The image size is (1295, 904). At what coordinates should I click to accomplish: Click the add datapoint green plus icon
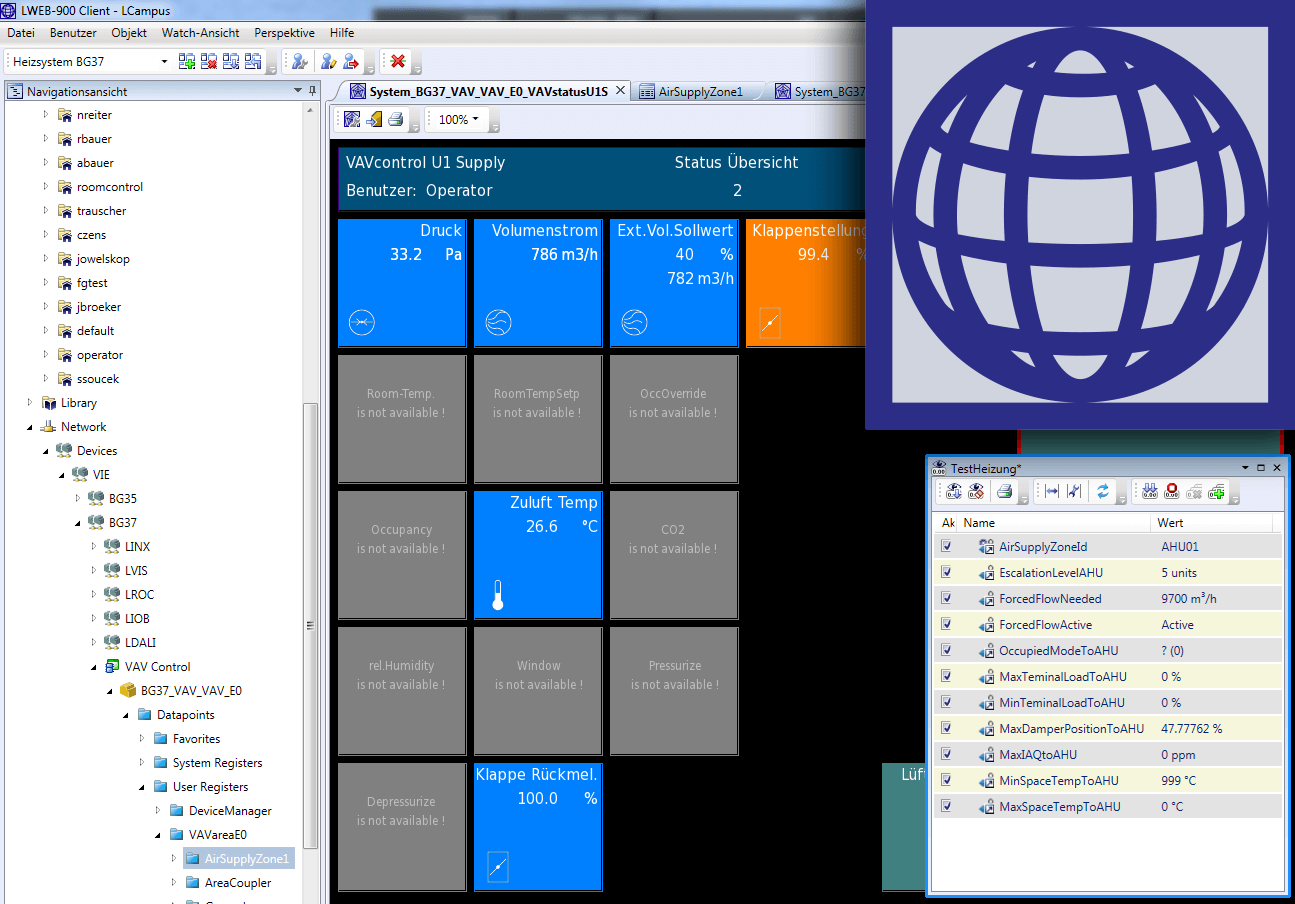[1217, 491]
